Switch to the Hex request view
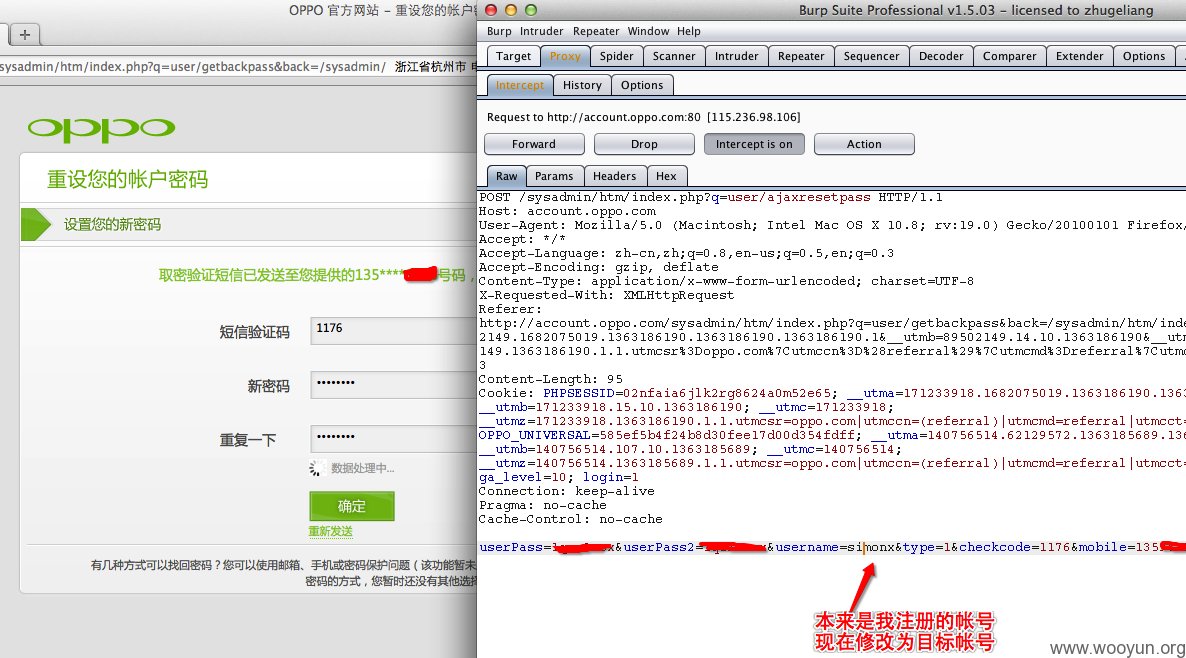1186x658 pixels. 666,175
